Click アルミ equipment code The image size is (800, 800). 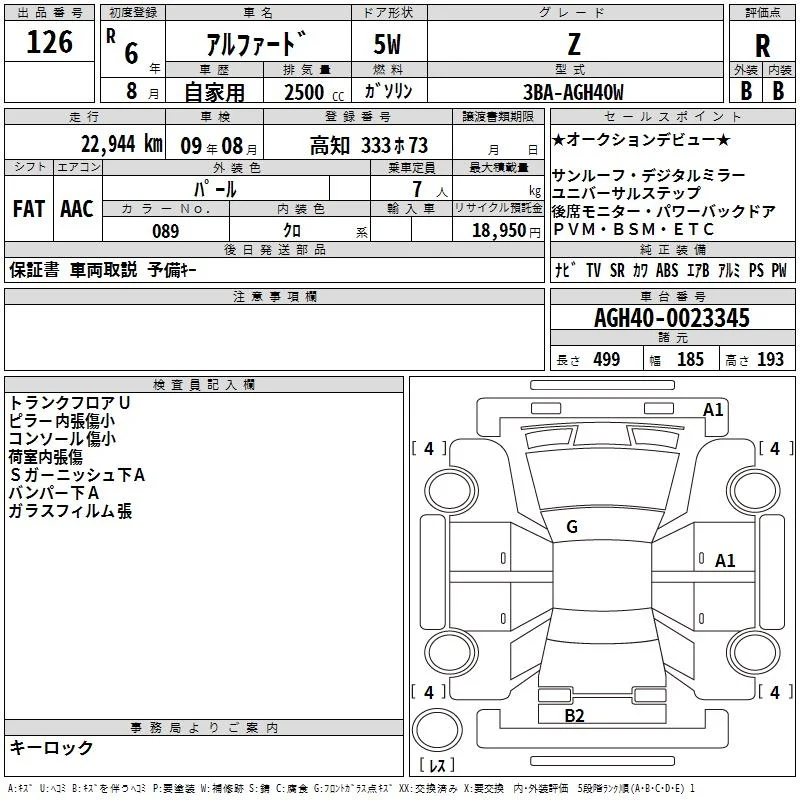[x=729, y=270]
